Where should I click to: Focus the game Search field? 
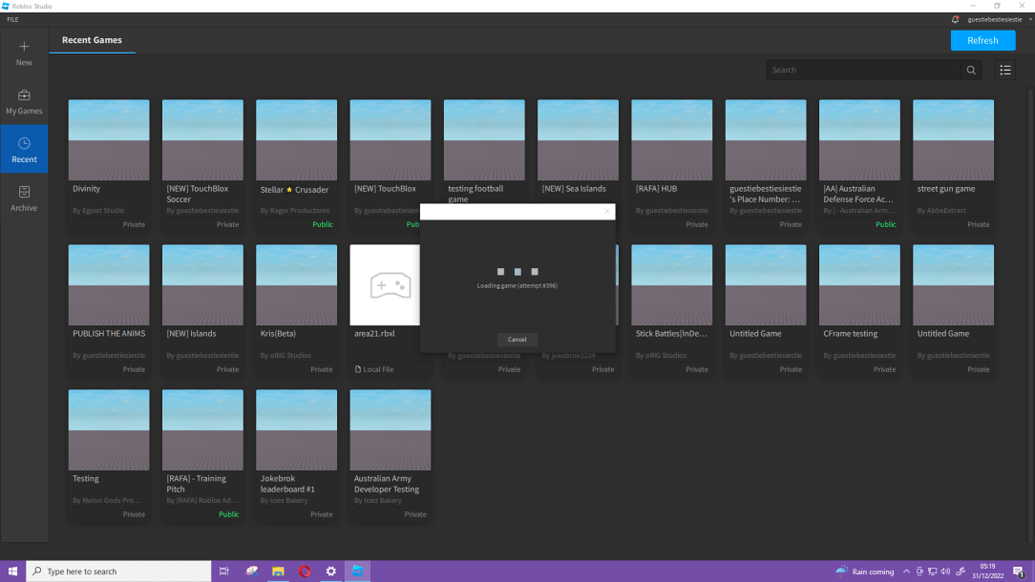(x=863, y=70)
